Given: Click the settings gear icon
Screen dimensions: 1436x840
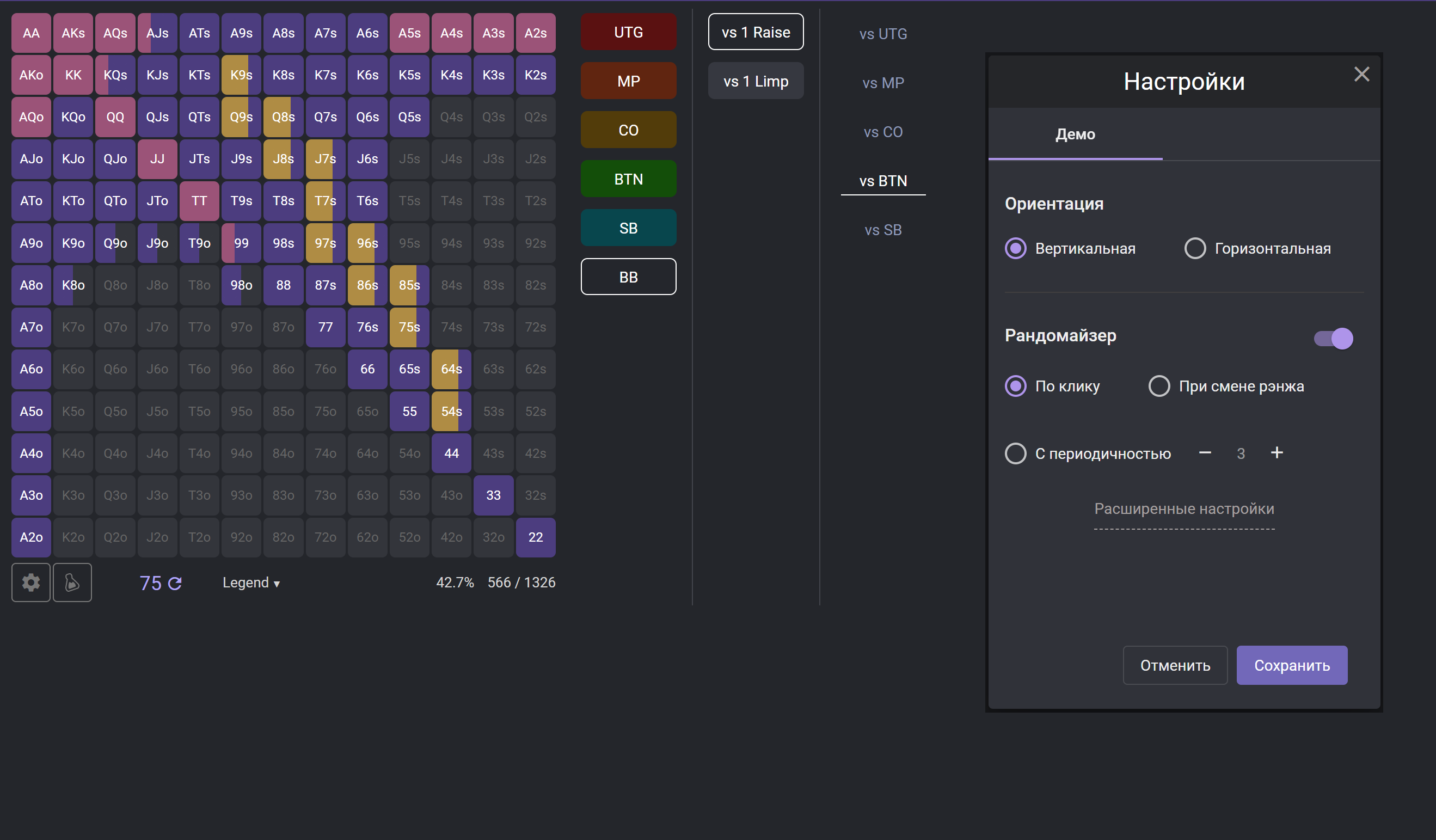Looking at the screenshot, I should 31,582.
